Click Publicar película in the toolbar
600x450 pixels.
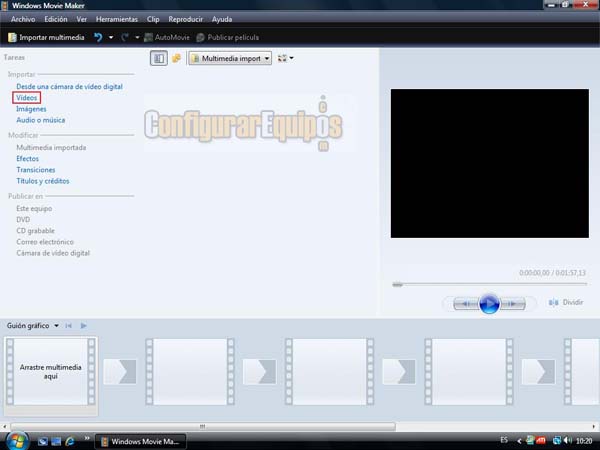pos(228,38)
